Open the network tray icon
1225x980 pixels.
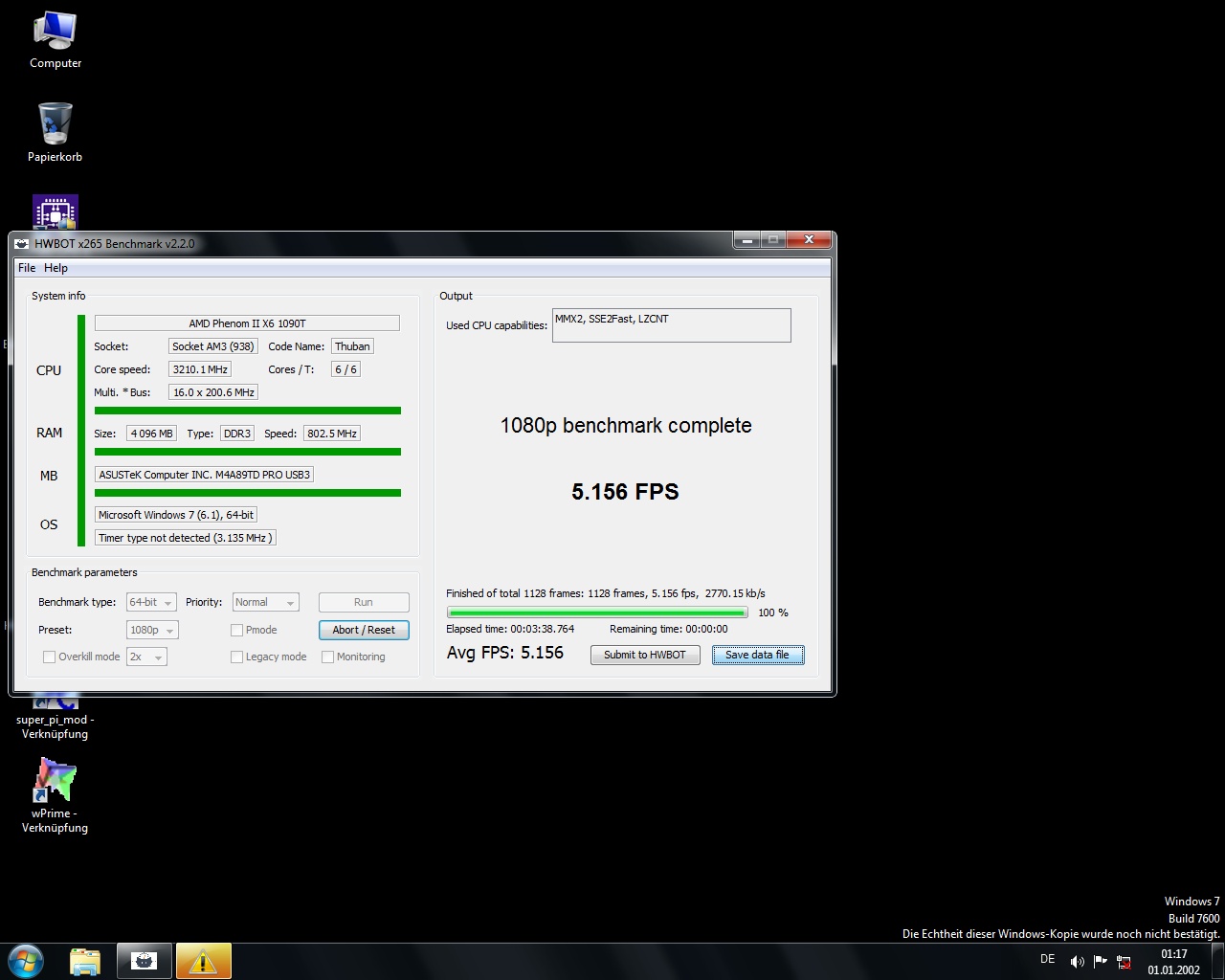[1124, 962]
